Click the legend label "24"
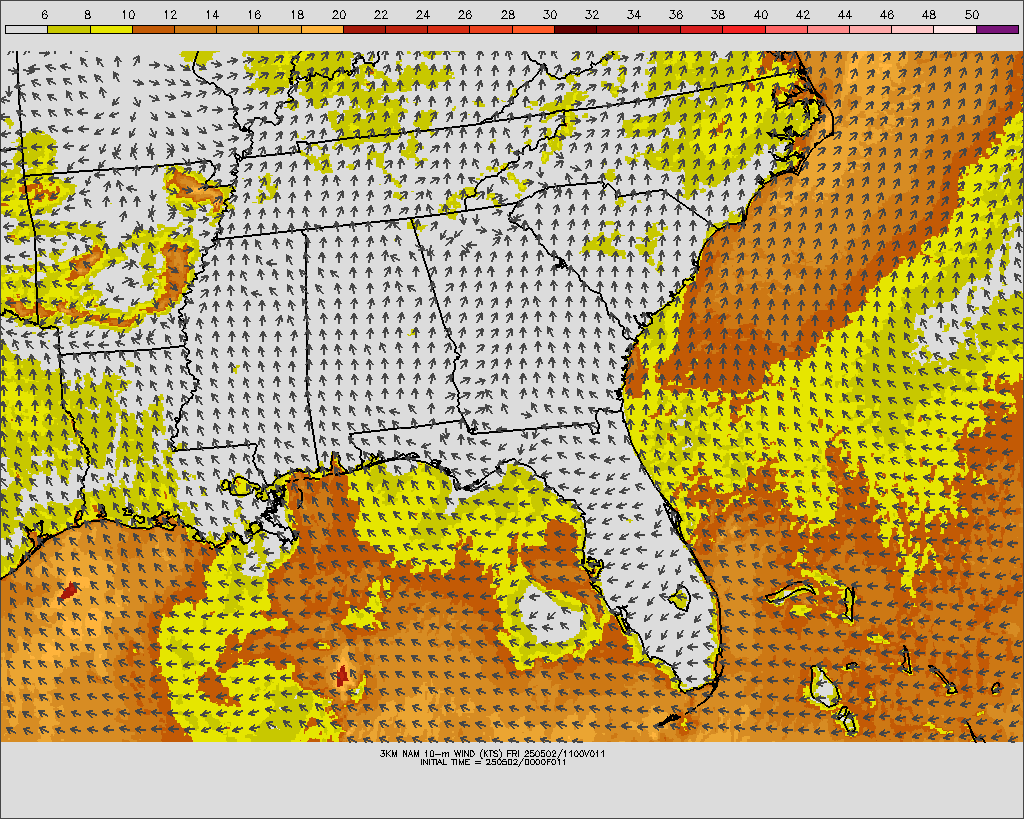The height and width of the screenshot is (819, 1024). pyautogui.click(x=423, y=14)
